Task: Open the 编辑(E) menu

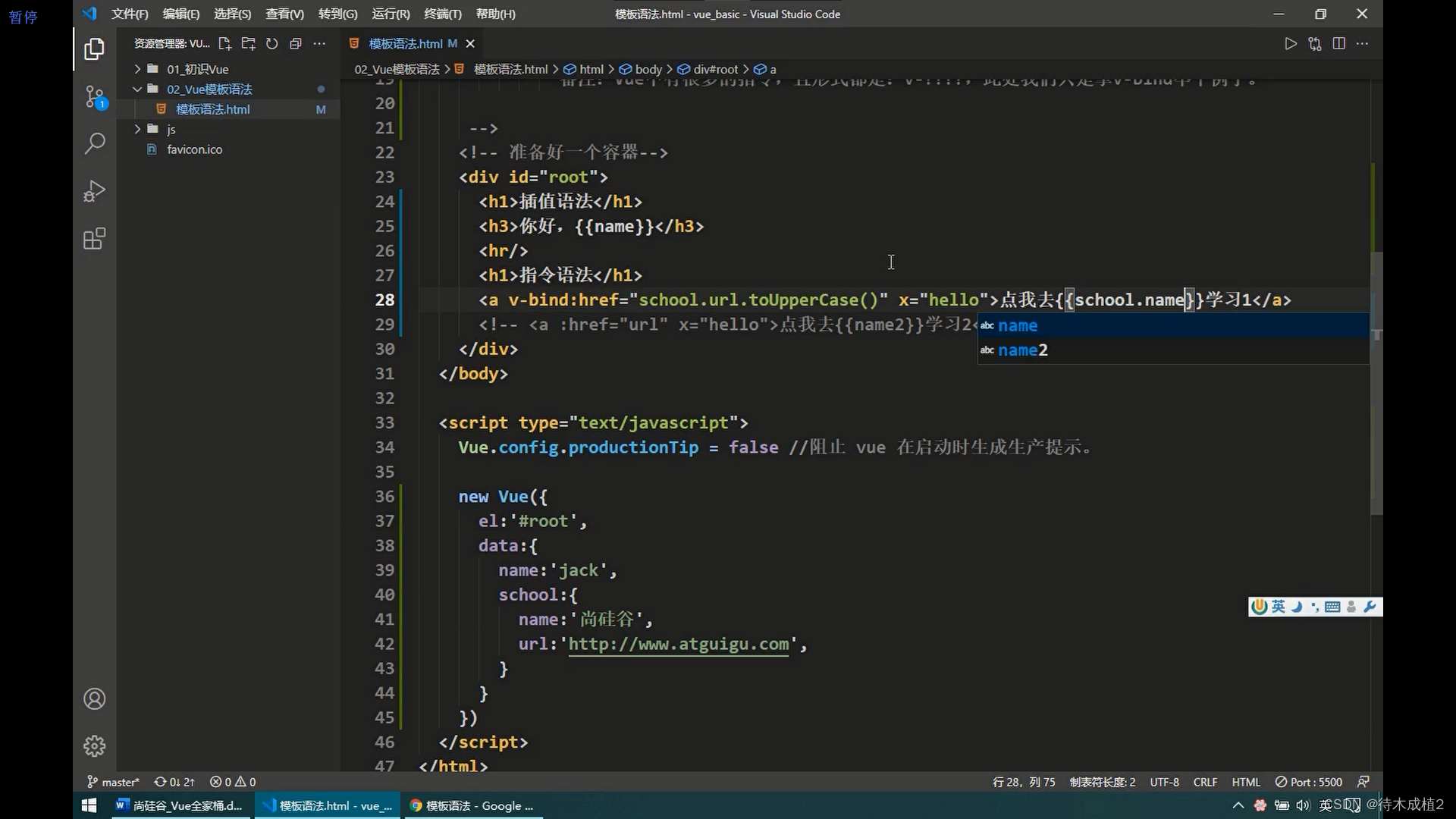Action: (x=181, y=14)
